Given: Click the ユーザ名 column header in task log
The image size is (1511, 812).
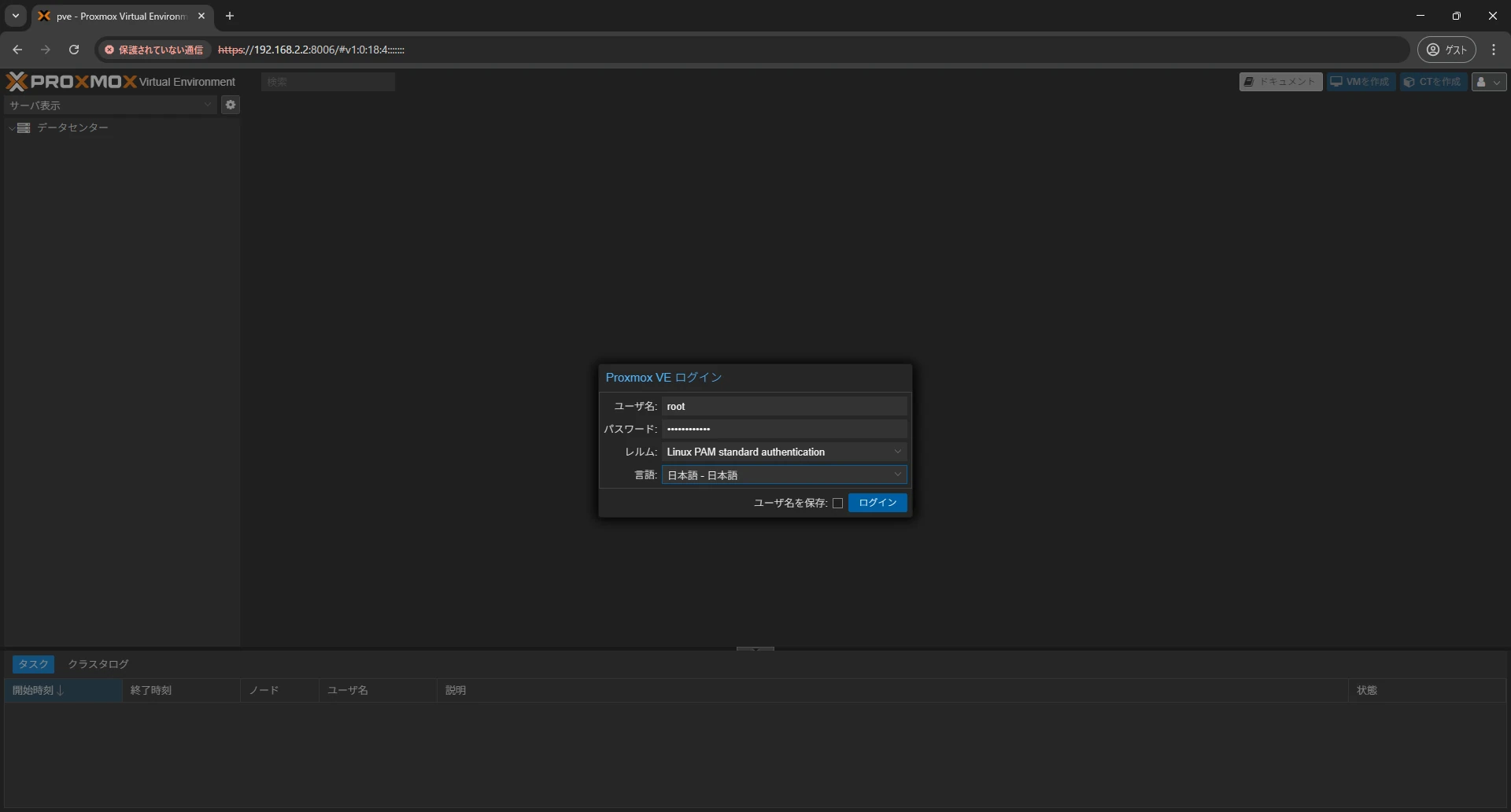Looking at the screenshot, I should click(x=378, y=690).
